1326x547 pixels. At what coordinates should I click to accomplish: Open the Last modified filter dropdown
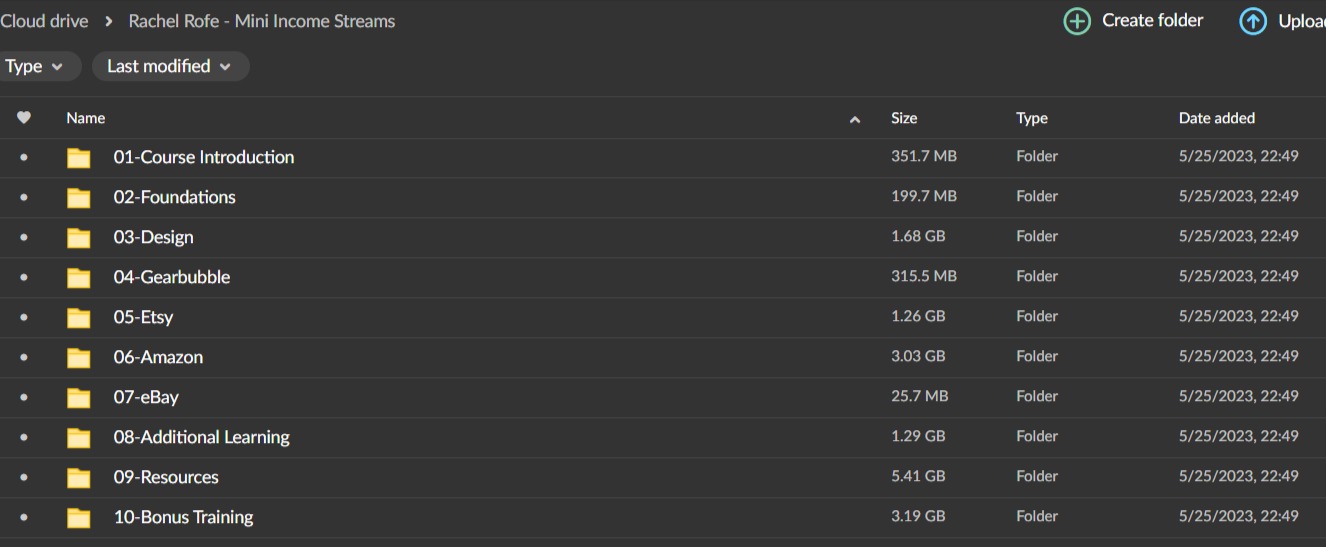[x=170, y=66]
